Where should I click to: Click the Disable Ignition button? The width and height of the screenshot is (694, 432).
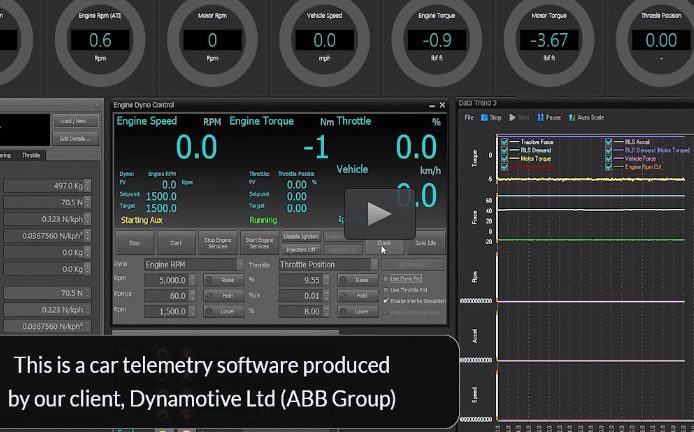[x=301, y=237]
